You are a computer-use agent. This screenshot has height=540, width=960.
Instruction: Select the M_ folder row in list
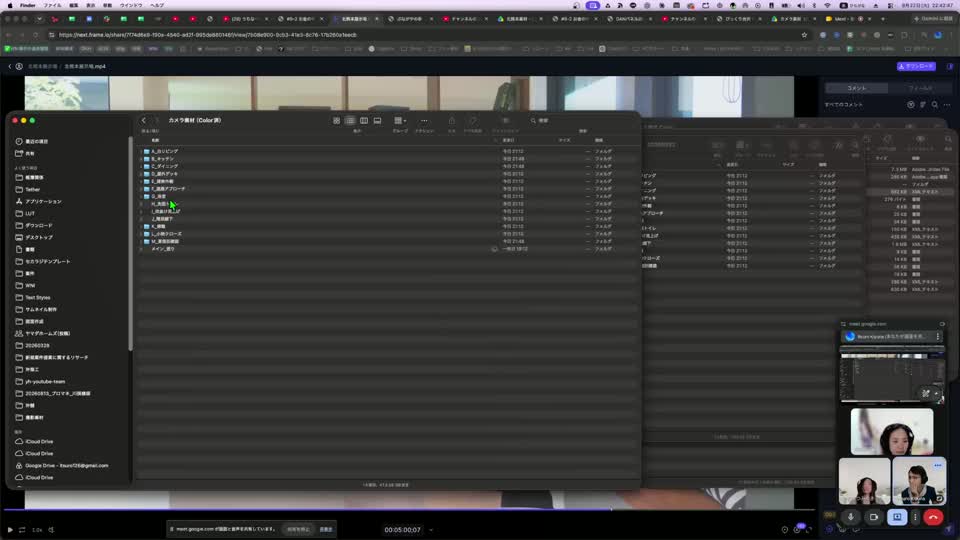coord(386,241)
